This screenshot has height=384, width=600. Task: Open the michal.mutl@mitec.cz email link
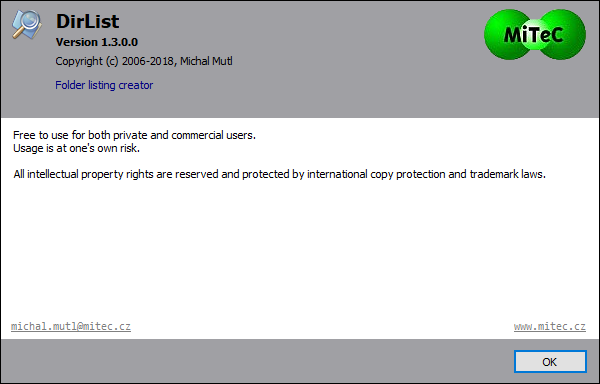(71, 326)
